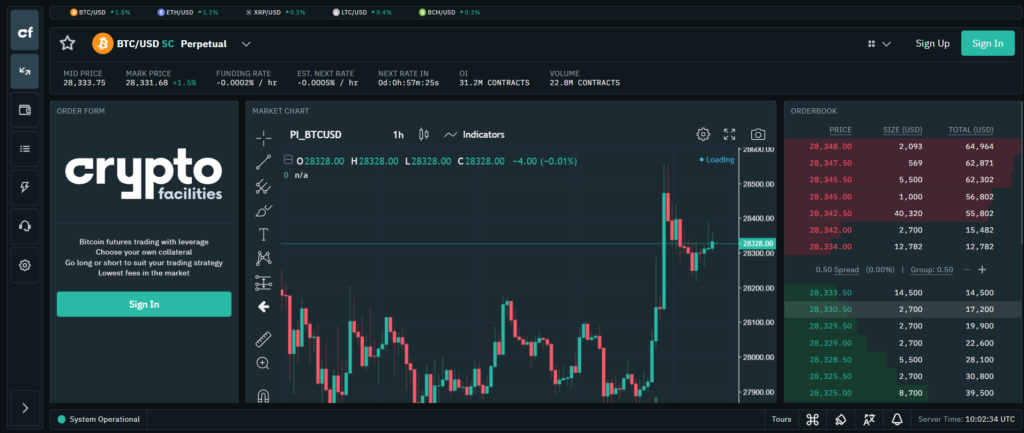This screenshot has width=1024, height=433.
Task: Select the zoom in chart tool
Action: (263, 363)
